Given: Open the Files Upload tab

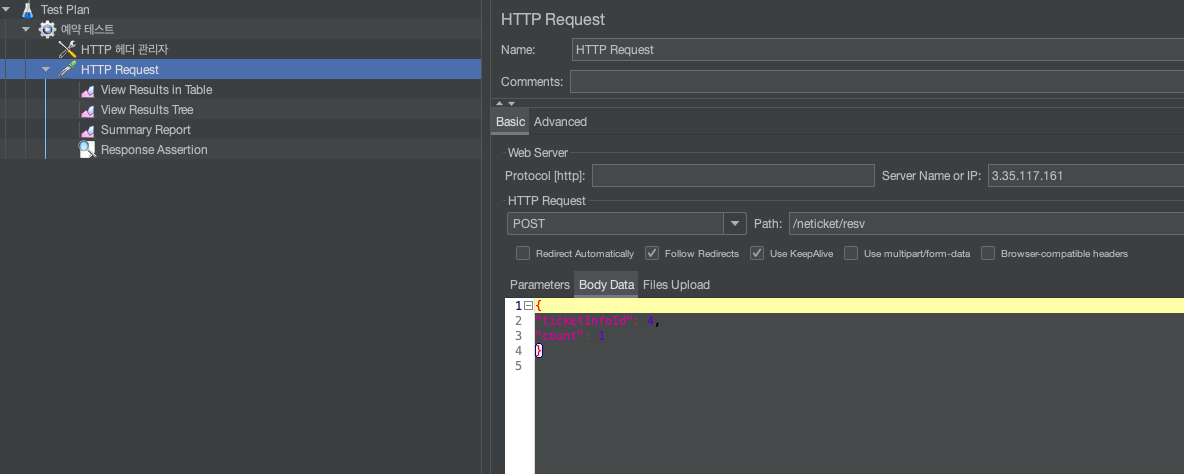Looking at the screenshot, I should 677,285.
